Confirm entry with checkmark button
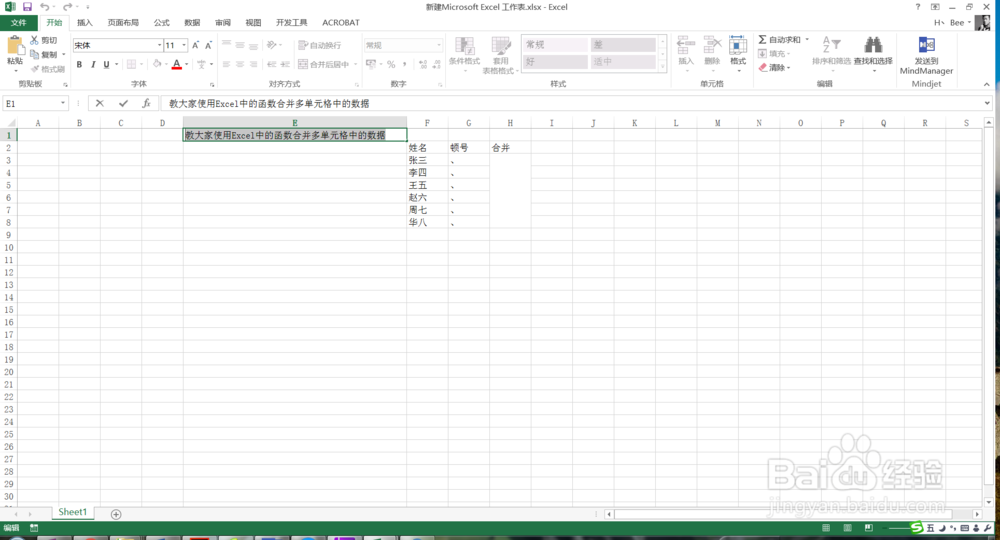 point(123,103)
